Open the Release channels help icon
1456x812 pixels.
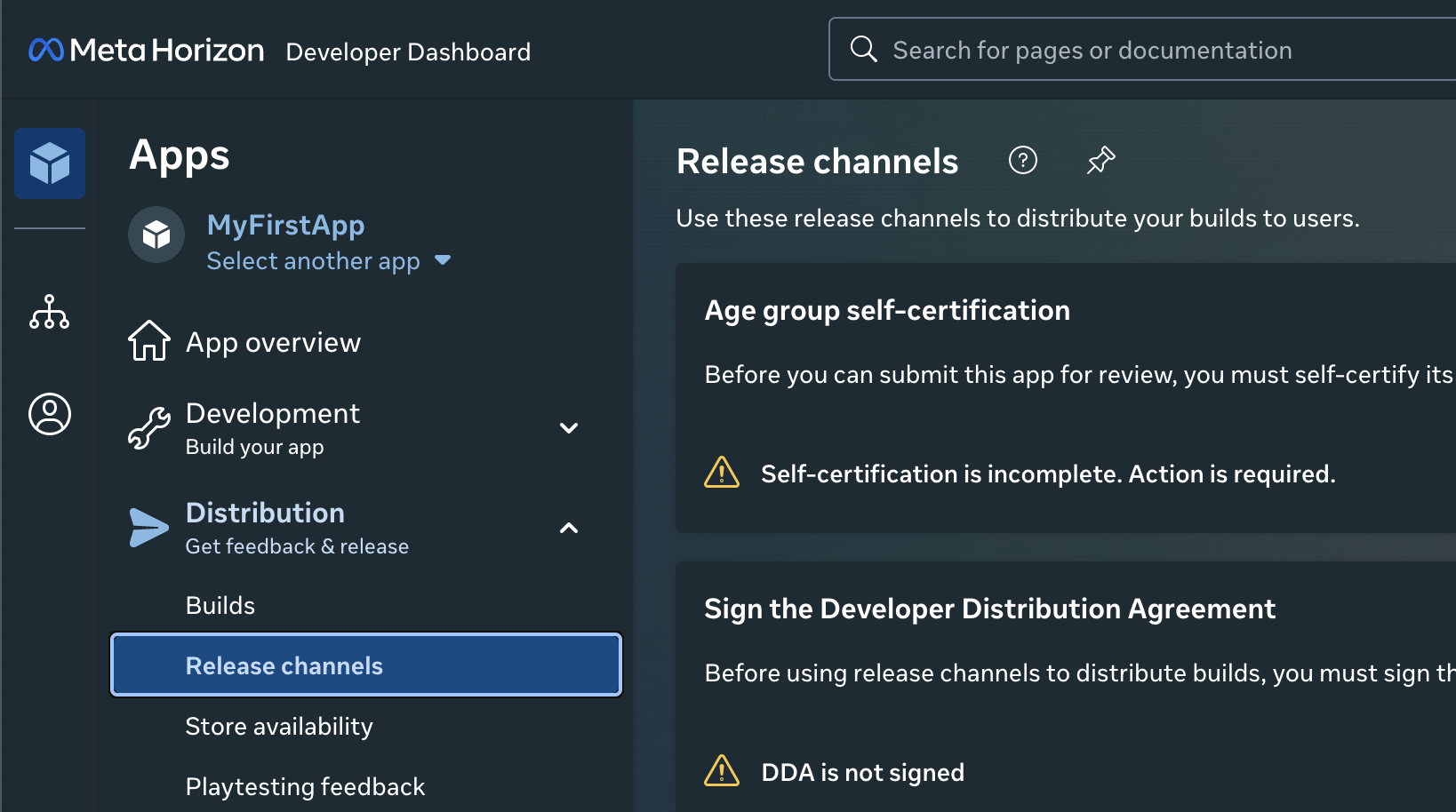click(x=1023, y=160)
